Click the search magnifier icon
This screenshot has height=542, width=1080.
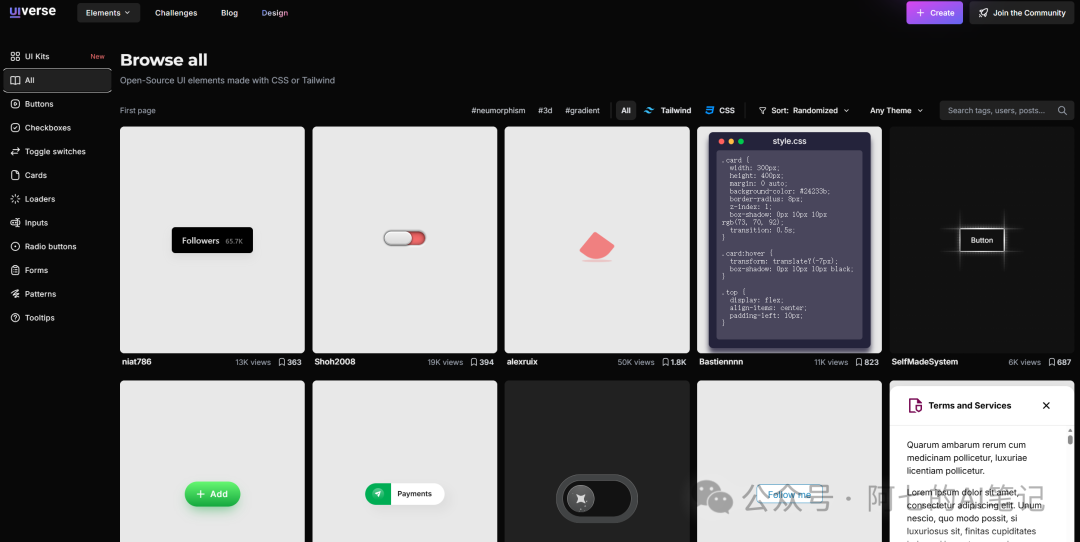point(1062,110)
